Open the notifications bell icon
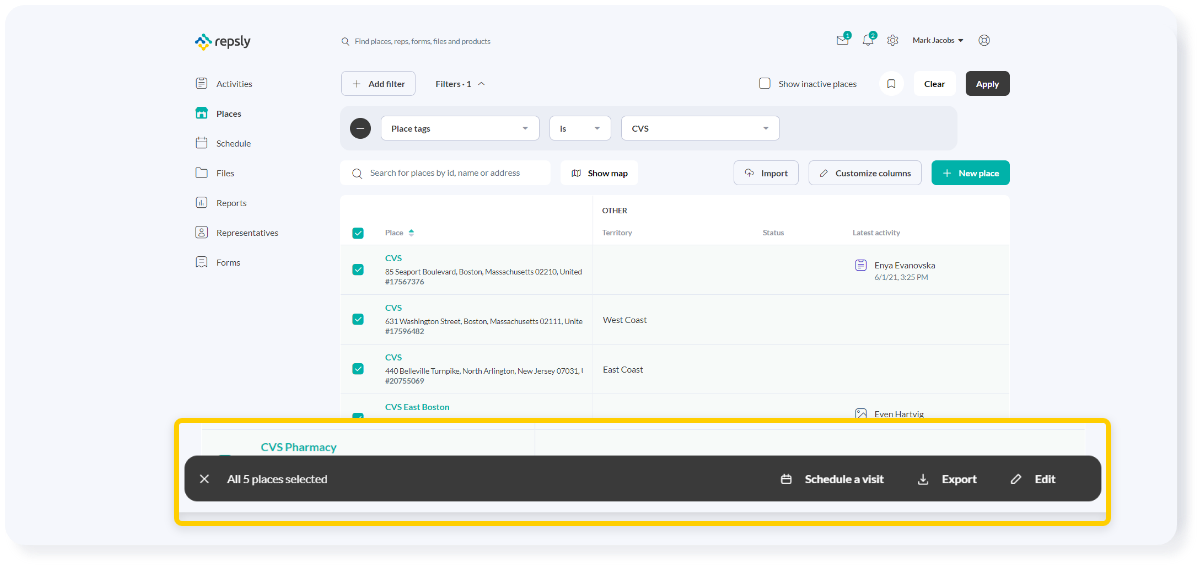Image resolution: width=1202 pixels, height=570 pixels. (867, 41)
